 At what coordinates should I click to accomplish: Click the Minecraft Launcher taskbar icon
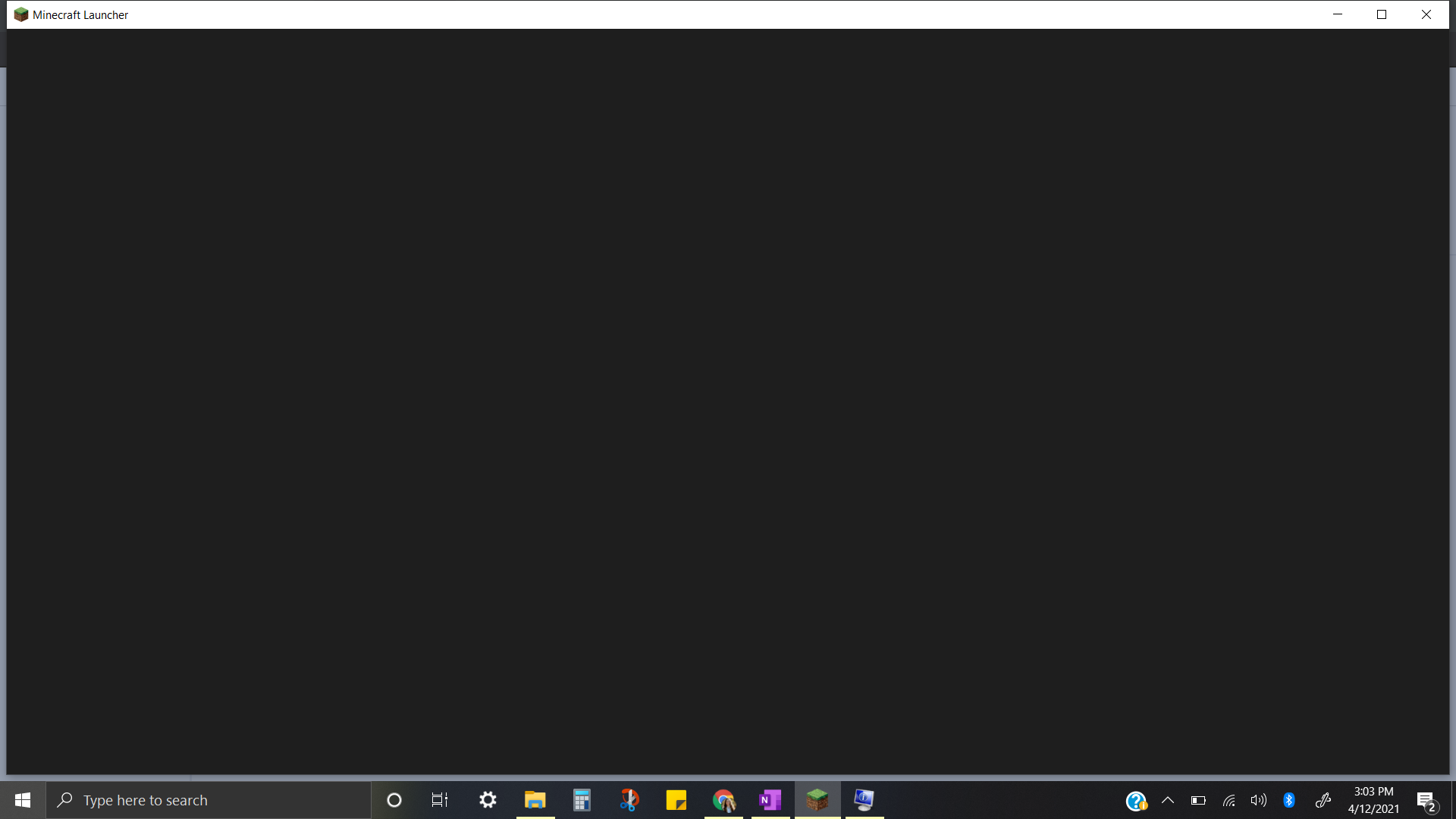817,800
